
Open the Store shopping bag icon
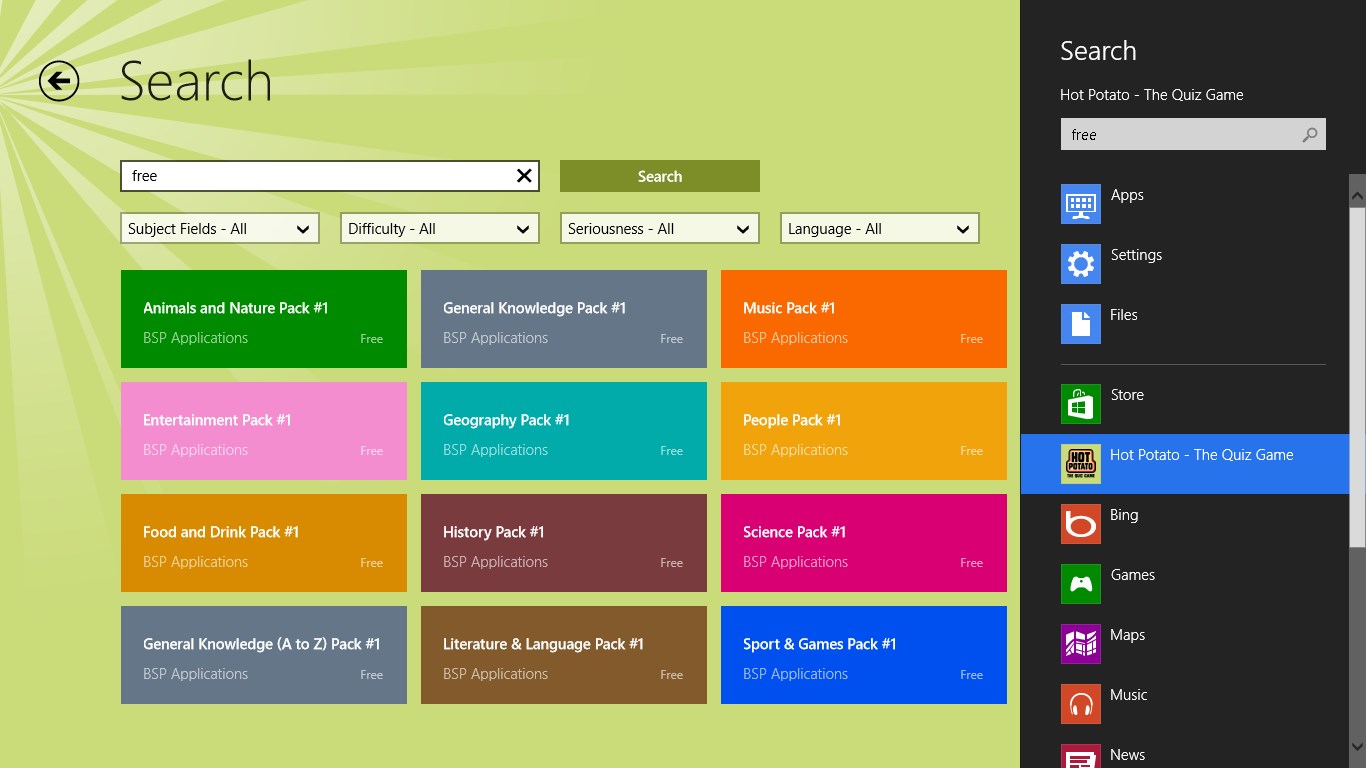tap(1081, 404)
